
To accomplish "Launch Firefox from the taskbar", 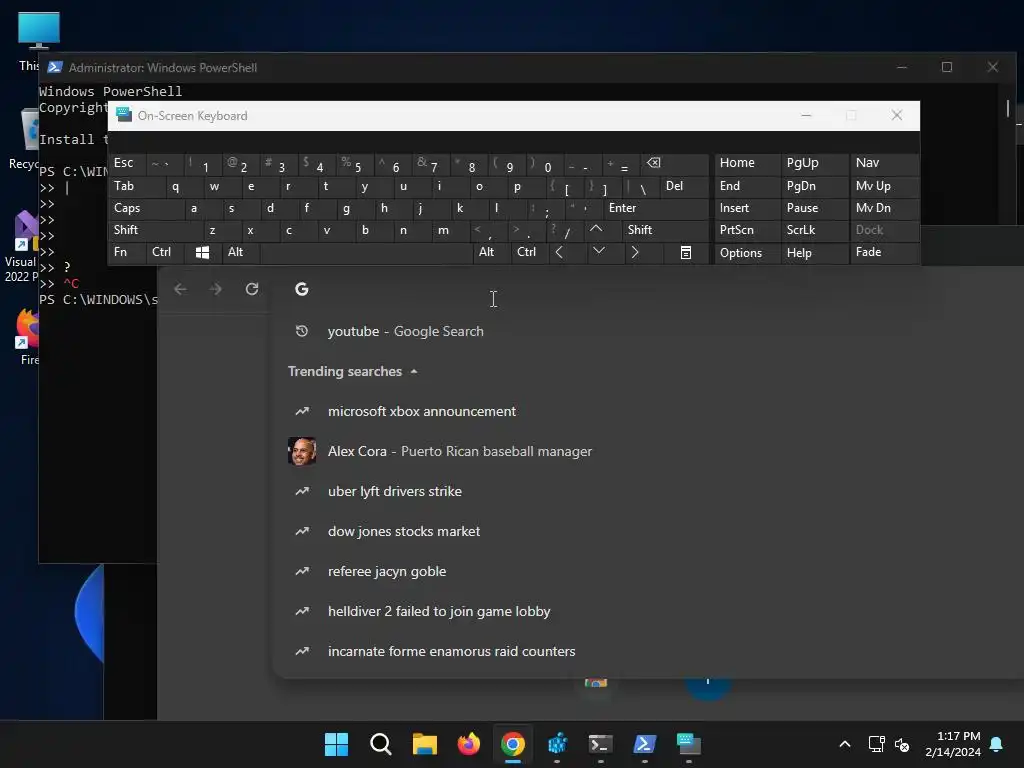I will (x=468, y=744).
